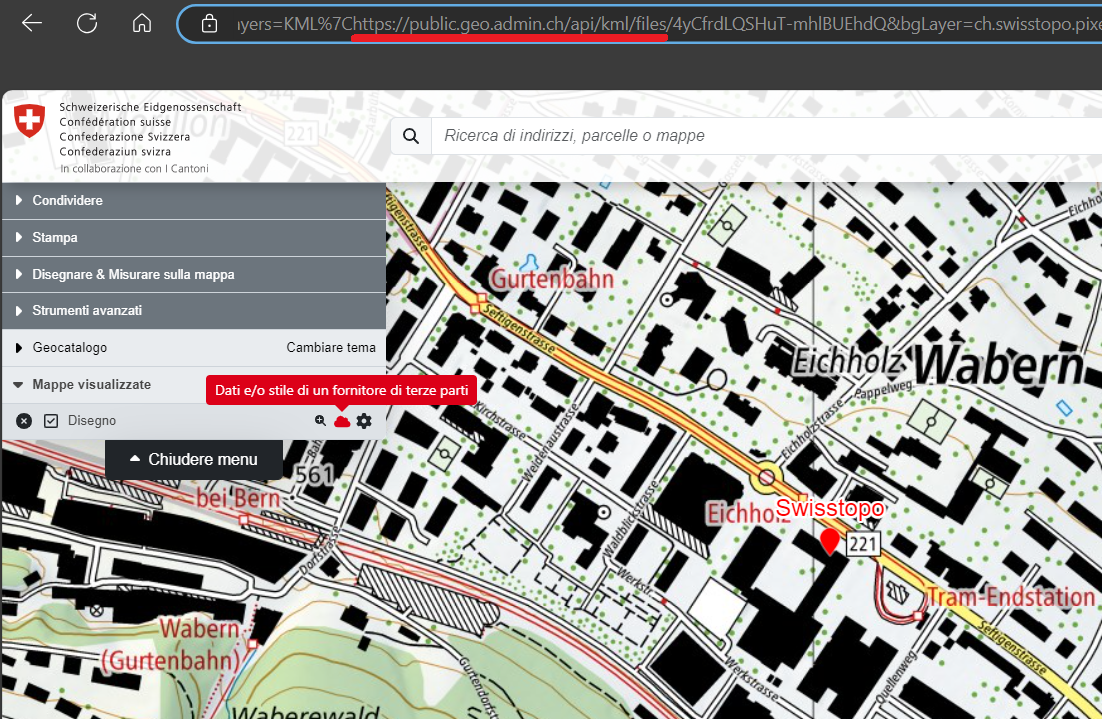Screen dimensions: 1102x719
Task: Expand the Geocatalogo section
Action: coord(69,348)
